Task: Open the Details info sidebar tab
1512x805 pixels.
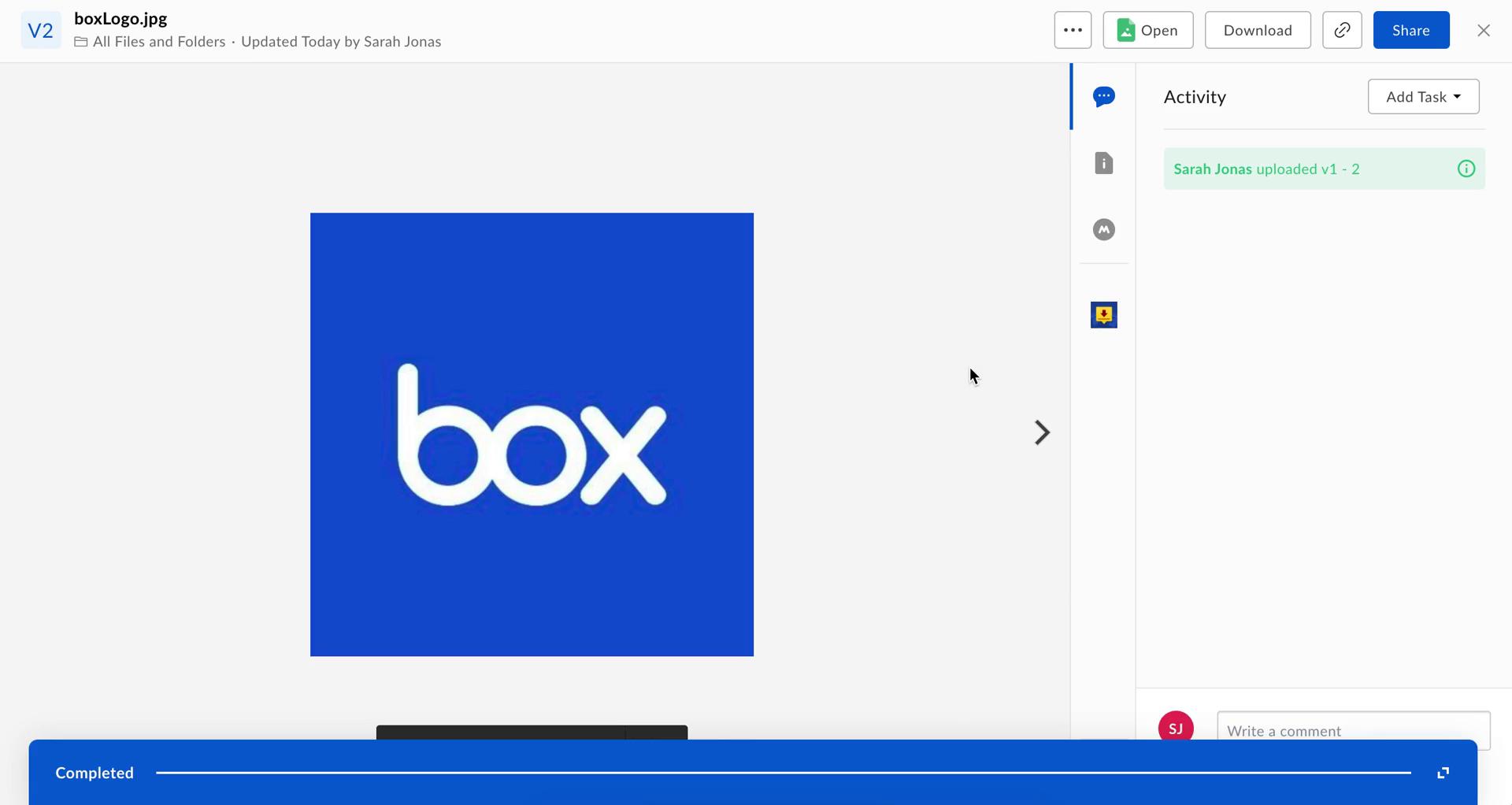Action: click(x=1103, y=163)
